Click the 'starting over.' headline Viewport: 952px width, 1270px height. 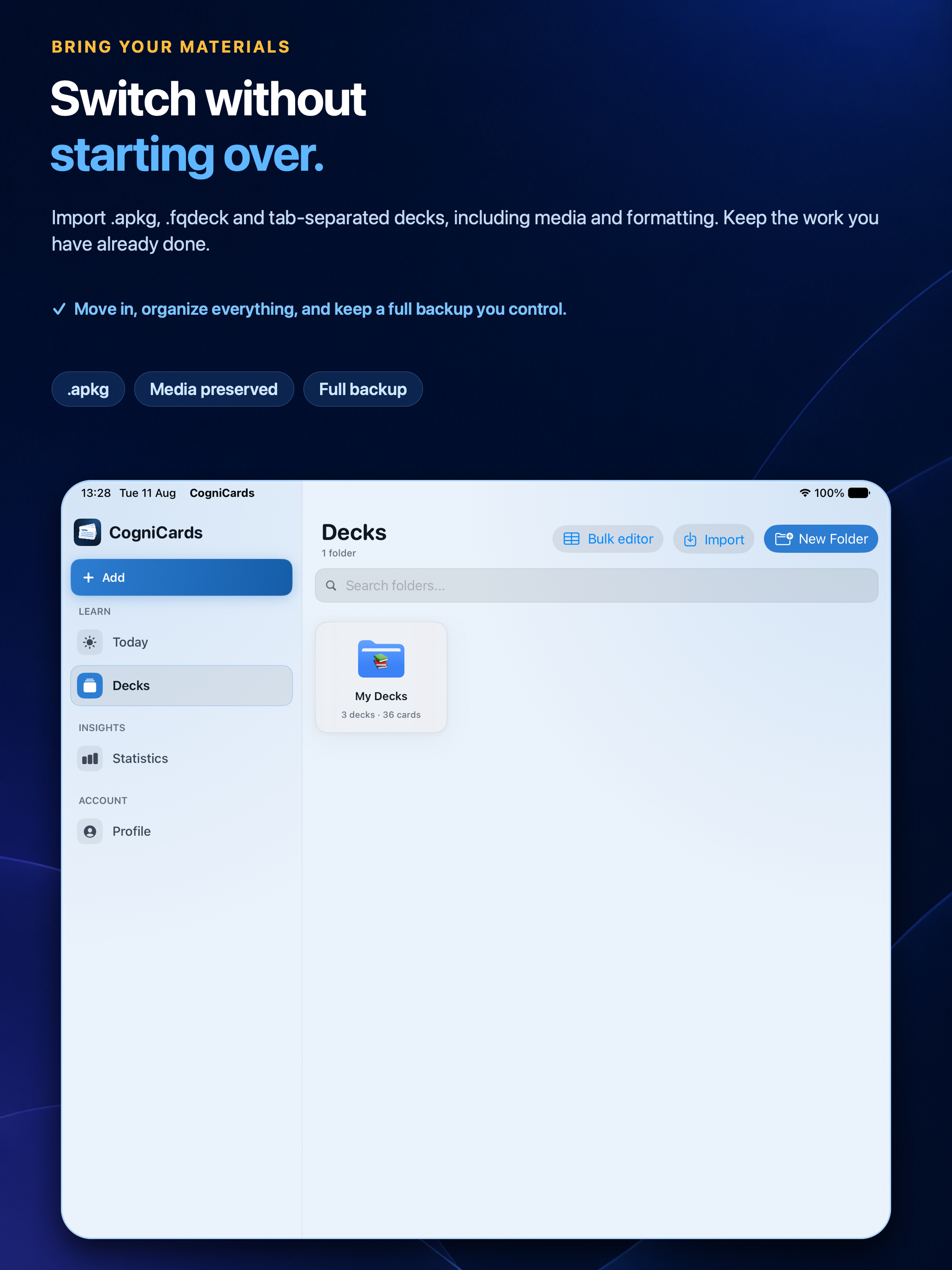(188, 155)
